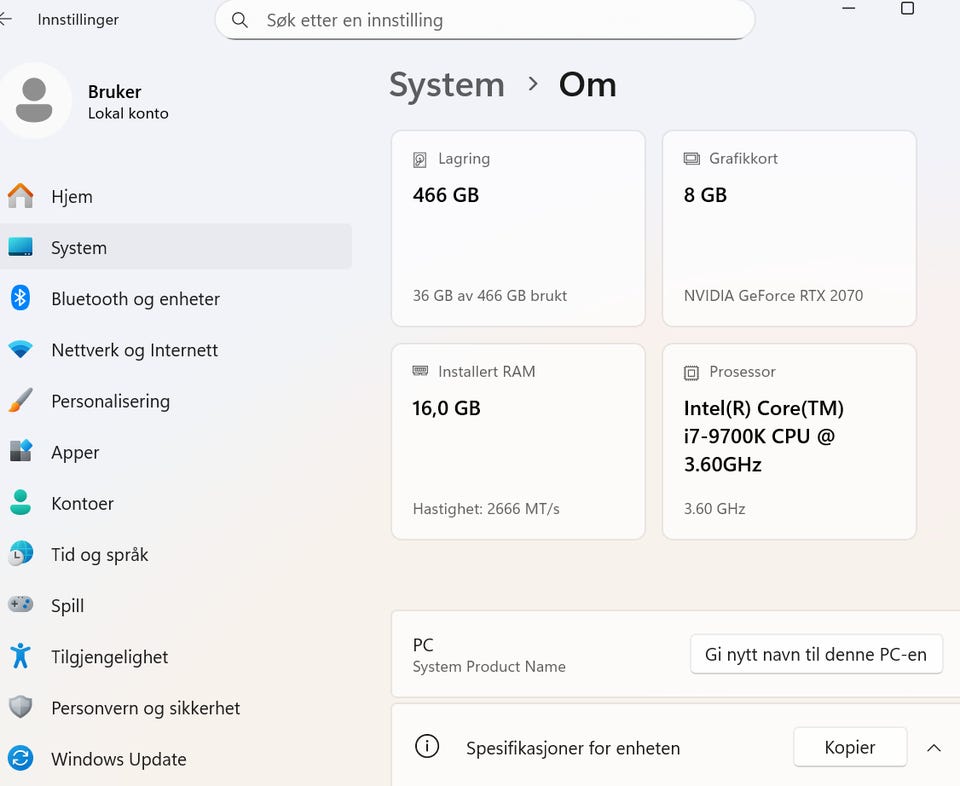Open Nettverk og Internett wifi icon
Screen dimensions: 960x786
click(x=20, y=350)
